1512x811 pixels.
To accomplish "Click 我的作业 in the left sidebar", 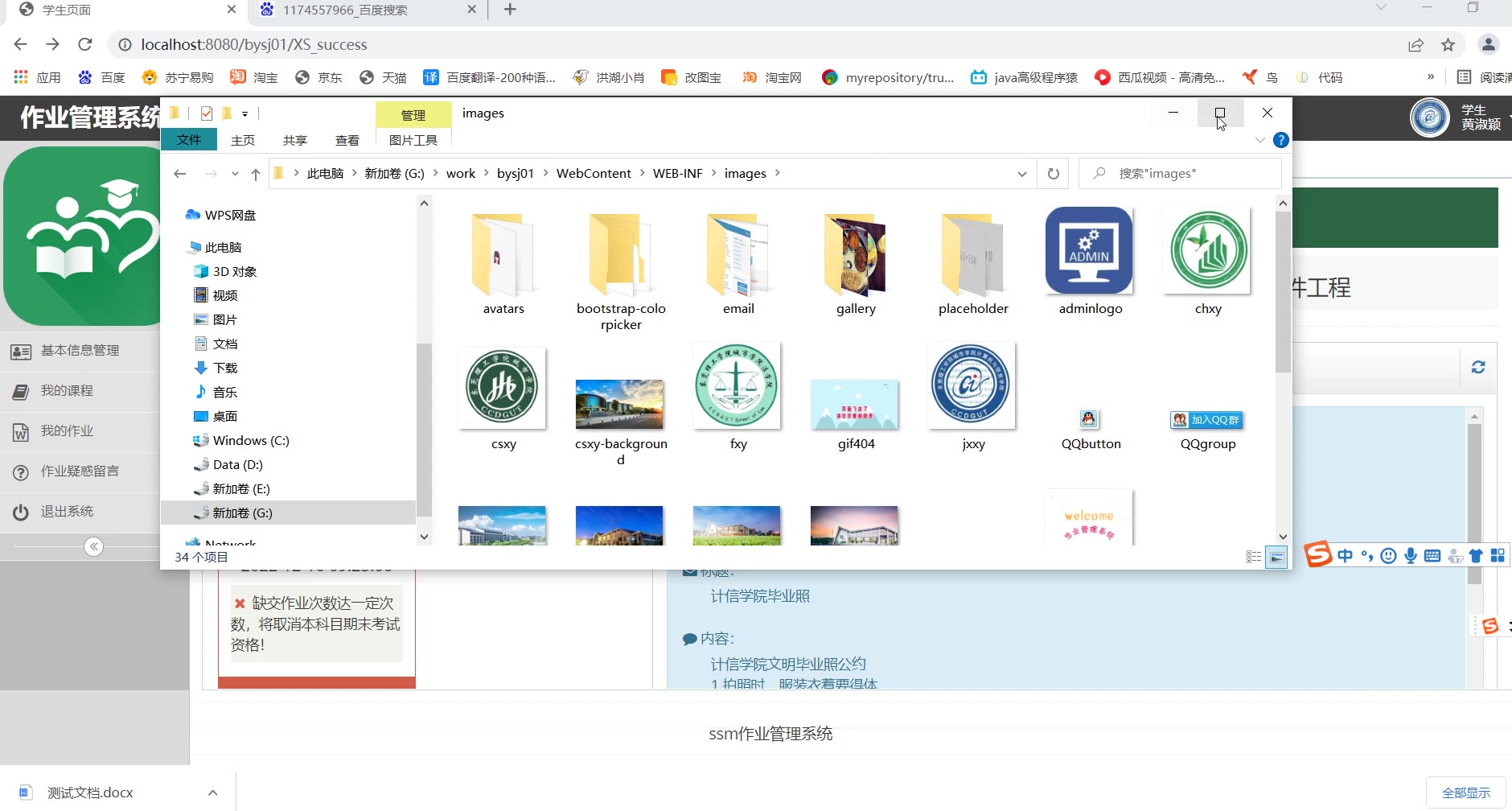I will (x=68, y=431).
